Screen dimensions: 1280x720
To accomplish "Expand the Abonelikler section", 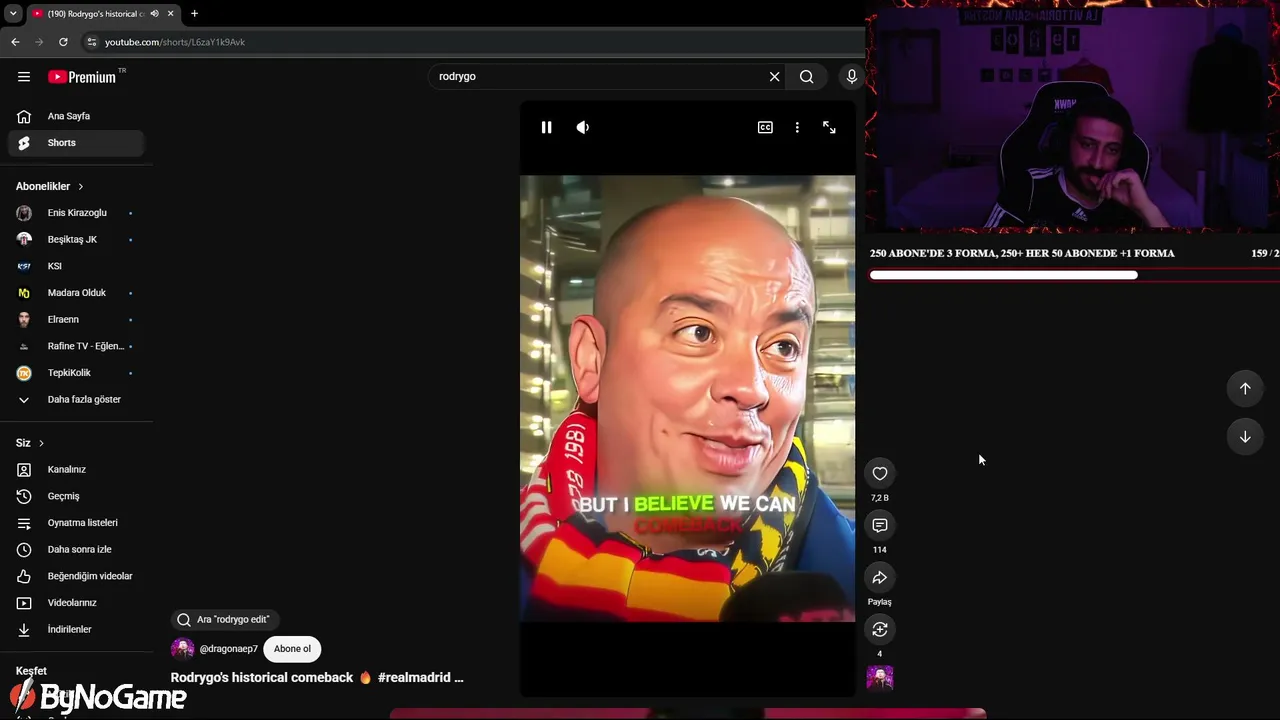I will 50,186.
